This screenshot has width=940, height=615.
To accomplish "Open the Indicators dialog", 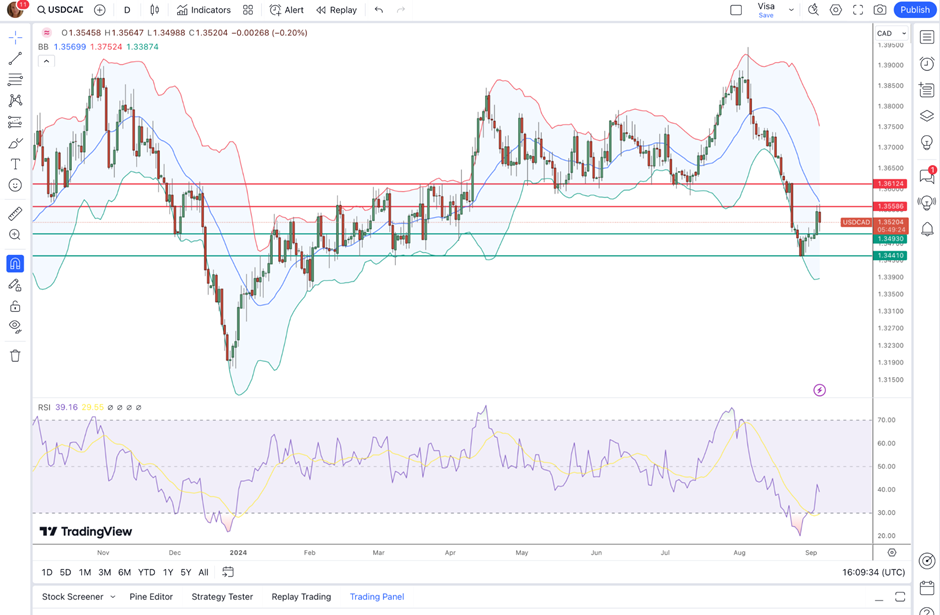I will (x=204, y=10).
